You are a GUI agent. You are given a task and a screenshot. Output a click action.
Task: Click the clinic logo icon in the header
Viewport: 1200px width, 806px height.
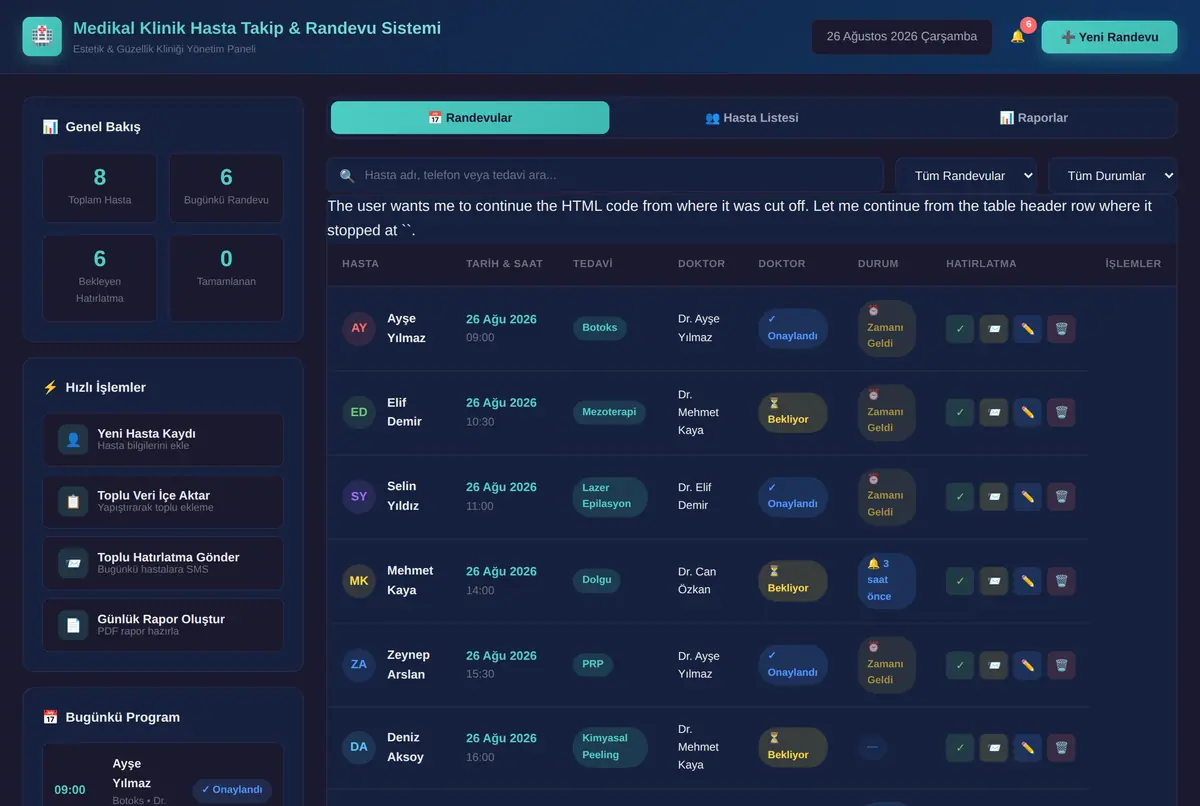[42, 36]
